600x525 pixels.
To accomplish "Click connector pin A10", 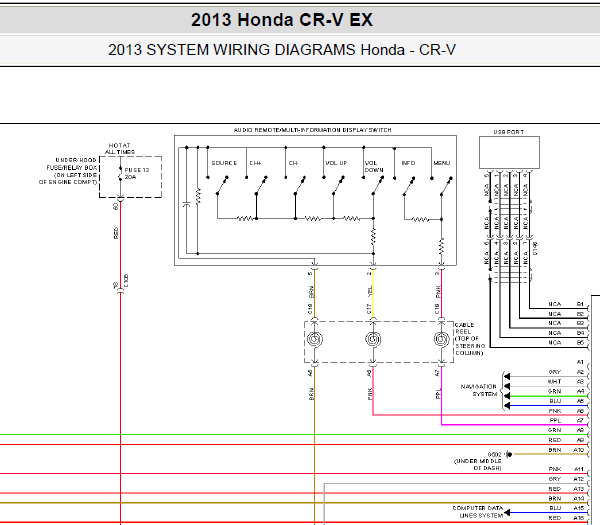I will [x=579, y=450].
